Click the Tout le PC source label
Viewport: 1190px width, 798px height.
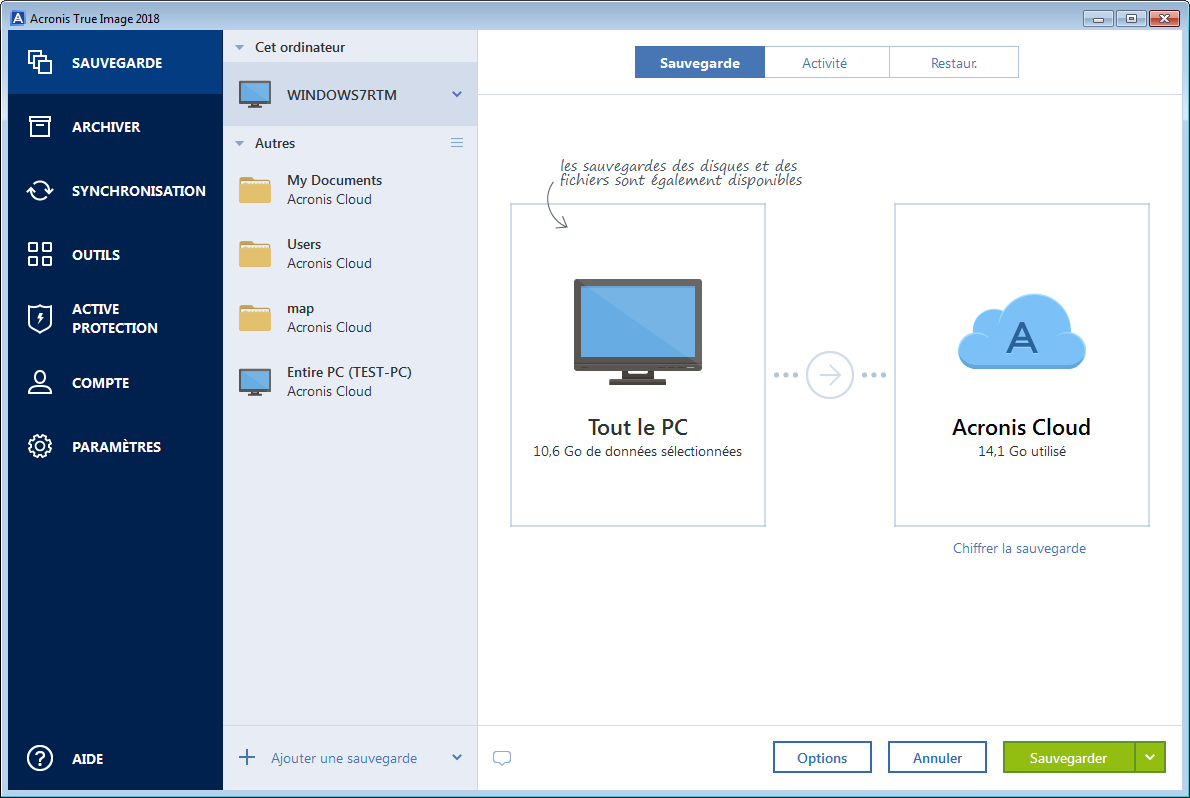638,427
